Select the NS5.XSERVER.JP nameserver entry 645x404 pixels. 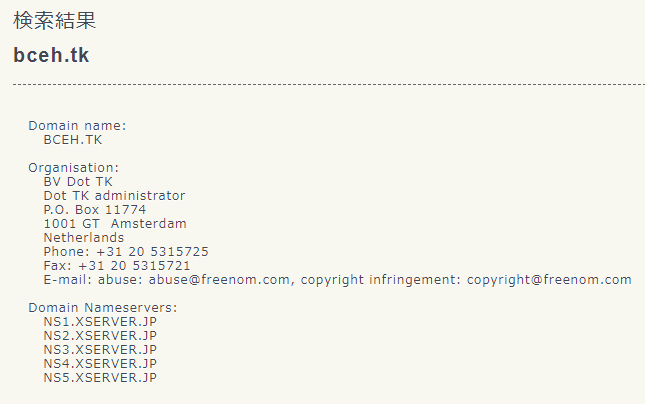click(x=100, y=378)
